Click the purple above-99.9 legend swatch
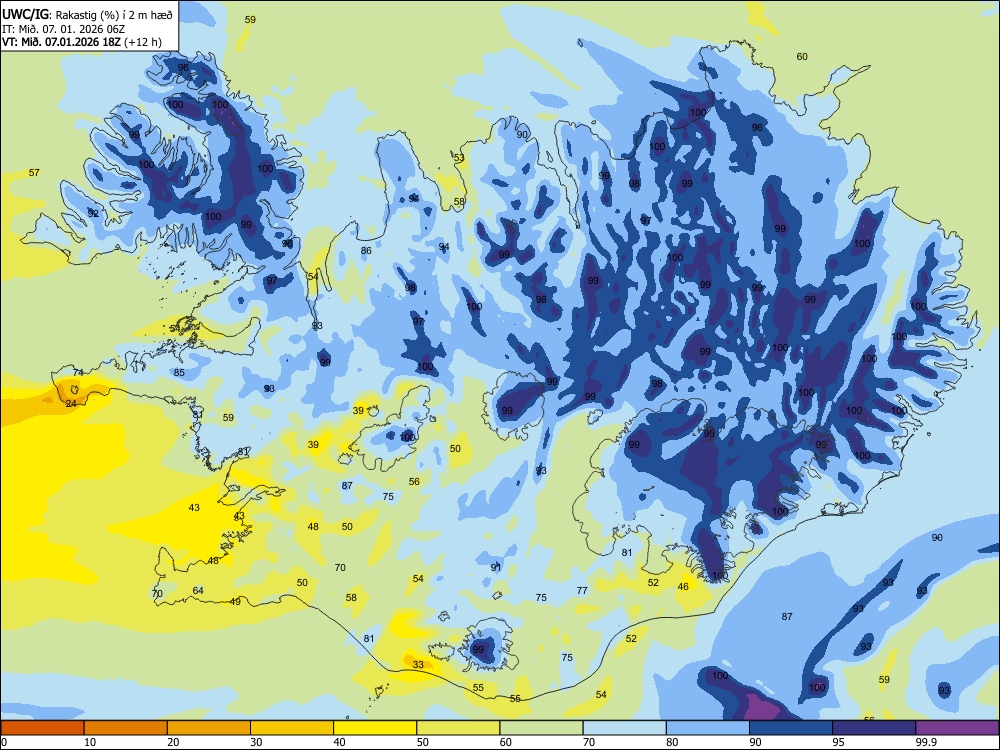The image size is (1000, 750). tap(957, 728)
